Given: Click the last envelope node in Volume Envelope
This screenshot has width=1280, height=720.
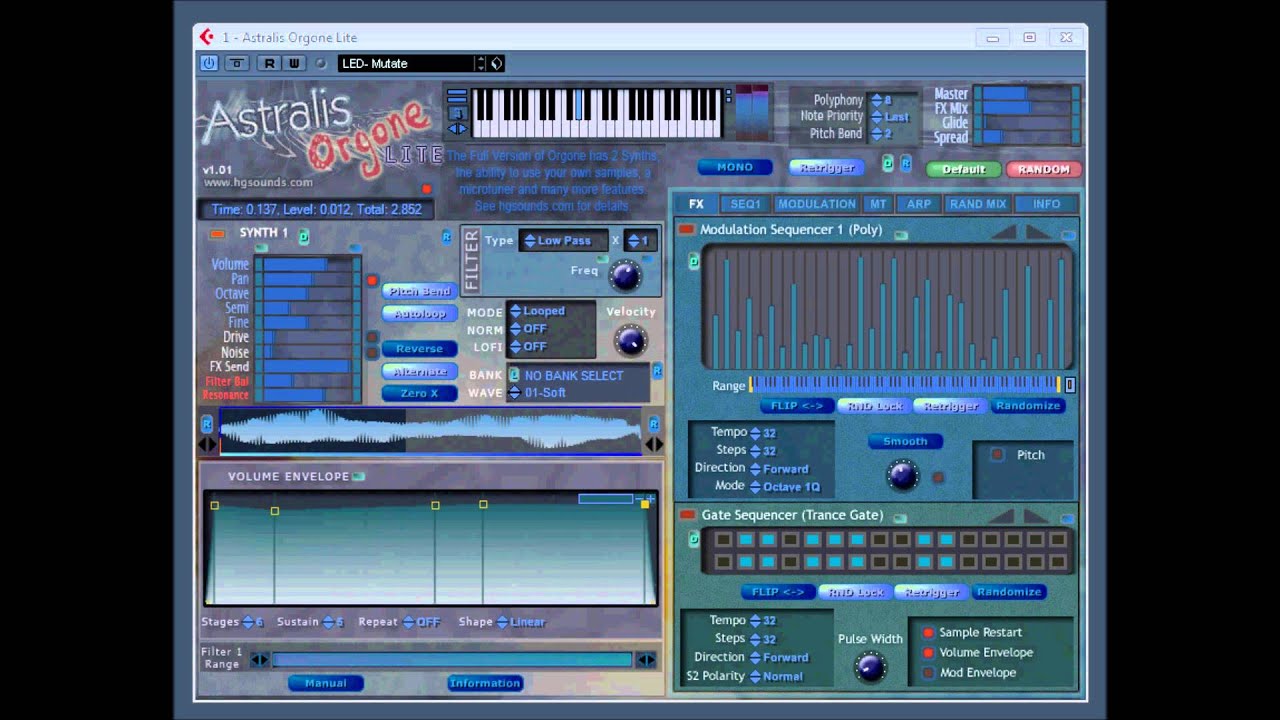Looking at the screenshot, I should pyautogui.click(x=645, y=504).
